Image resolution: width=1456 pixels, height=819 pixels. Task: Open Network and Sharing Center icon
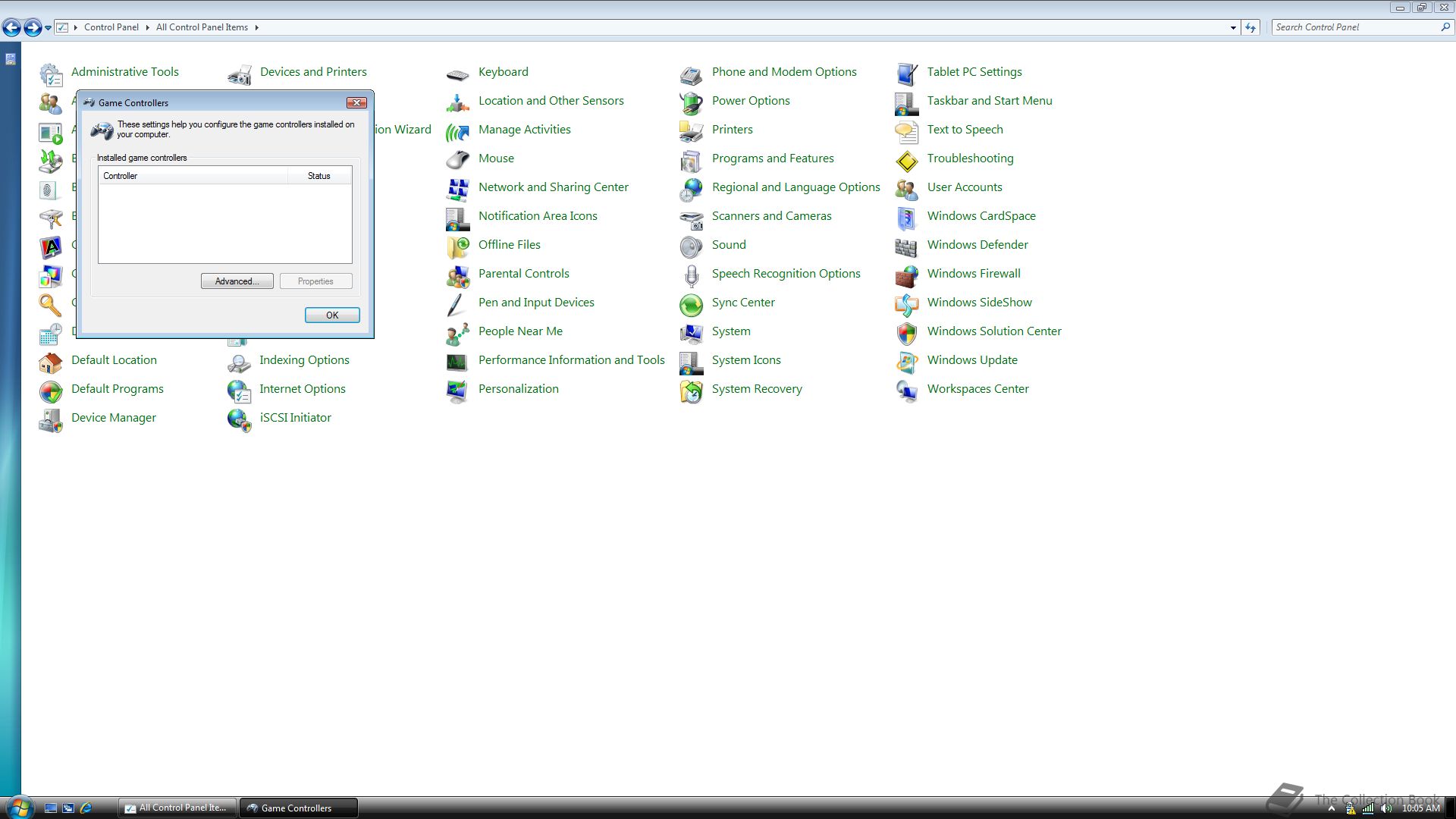(x=458, y=190)
